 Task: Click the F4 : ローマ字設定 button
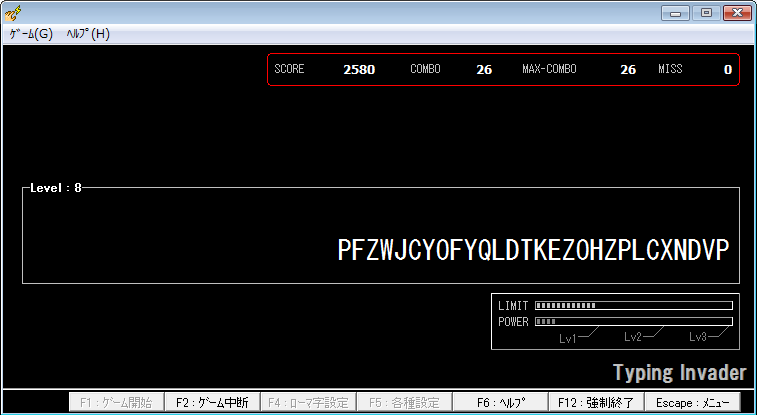point(308,402)
